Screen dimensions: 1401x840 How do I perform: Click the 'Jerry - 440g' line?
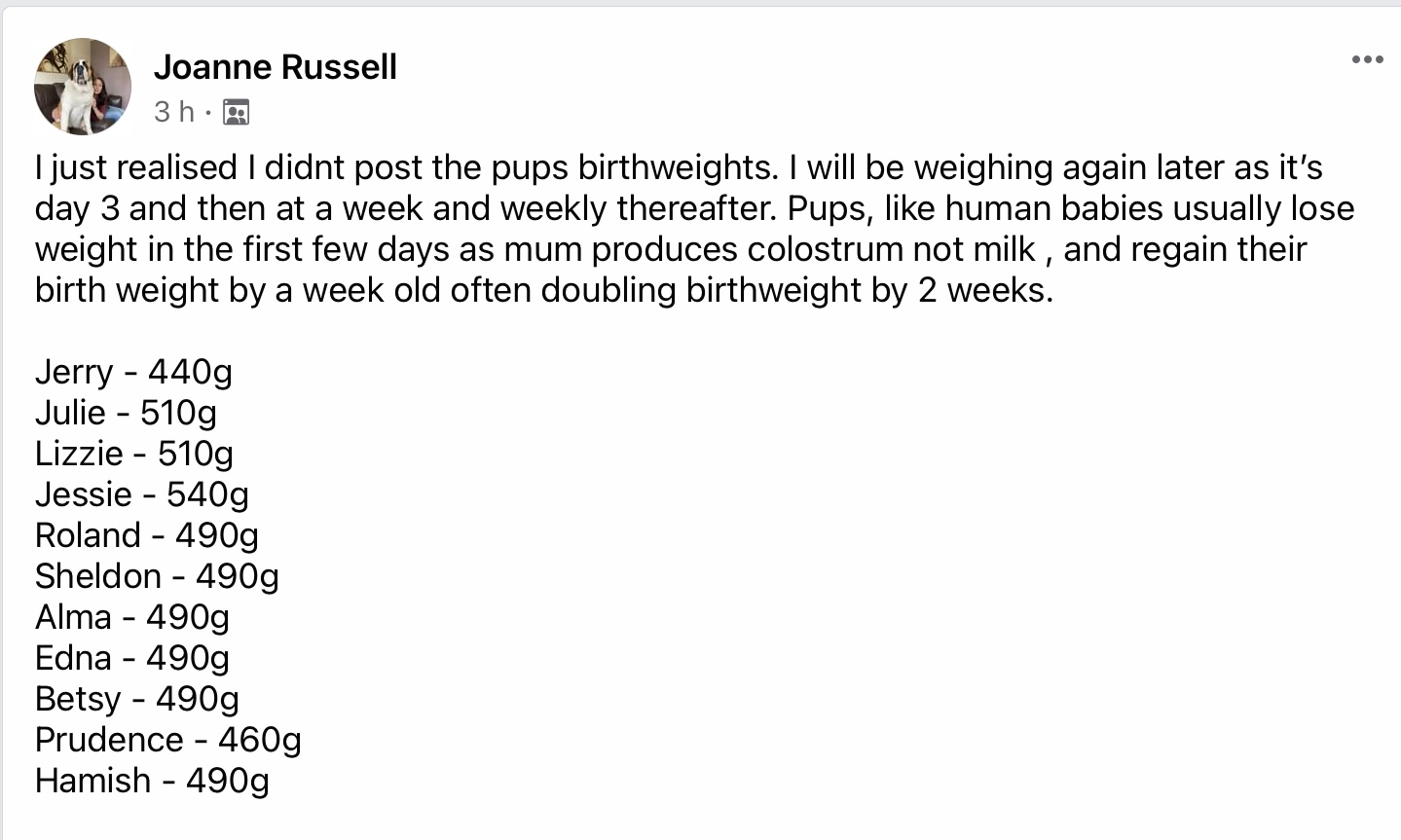[133, 372]
